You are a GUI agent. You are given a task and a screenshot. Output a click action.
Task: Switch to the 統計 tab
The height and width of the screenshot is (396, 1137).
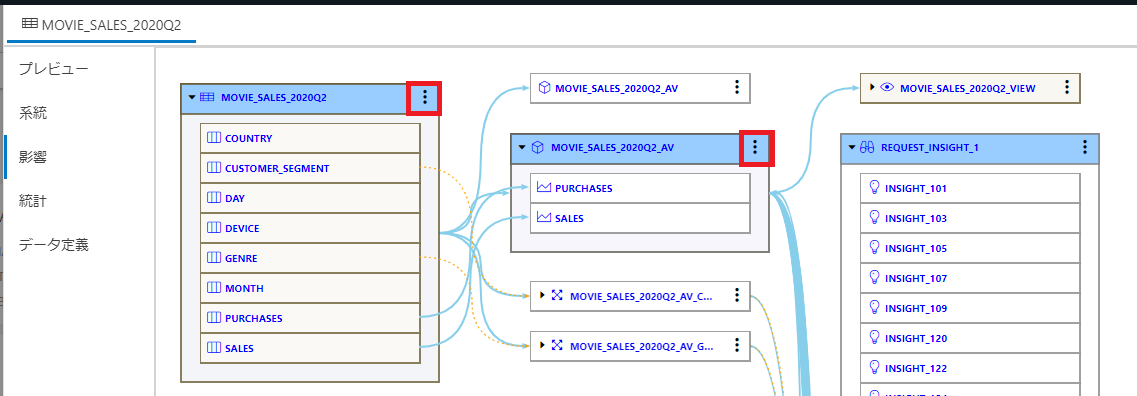(33, 201)
